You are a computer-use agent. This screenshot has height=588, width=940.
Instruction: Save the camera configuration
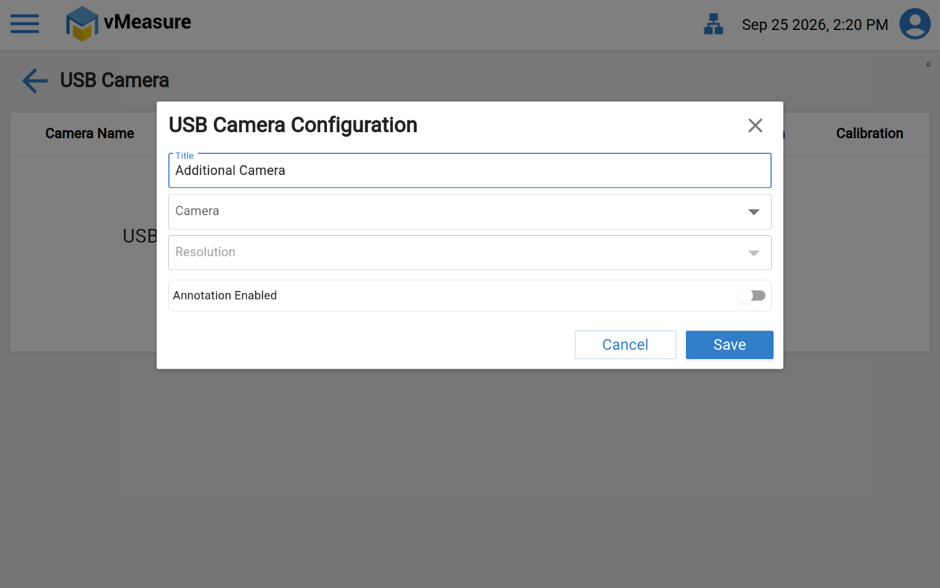click(730, 345)
